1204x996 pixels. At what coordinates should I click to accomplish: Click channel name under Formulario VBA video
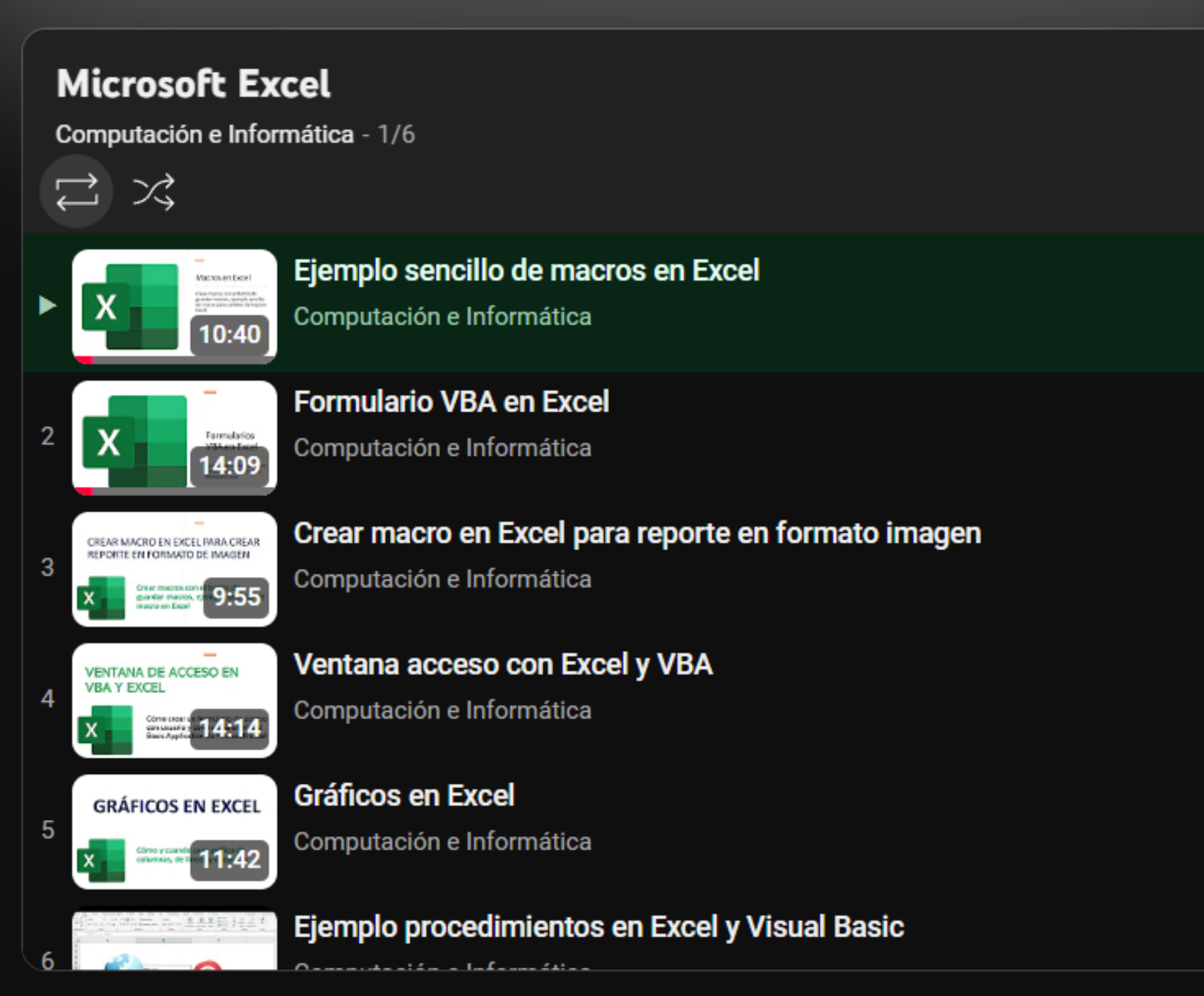coord(442,448)
